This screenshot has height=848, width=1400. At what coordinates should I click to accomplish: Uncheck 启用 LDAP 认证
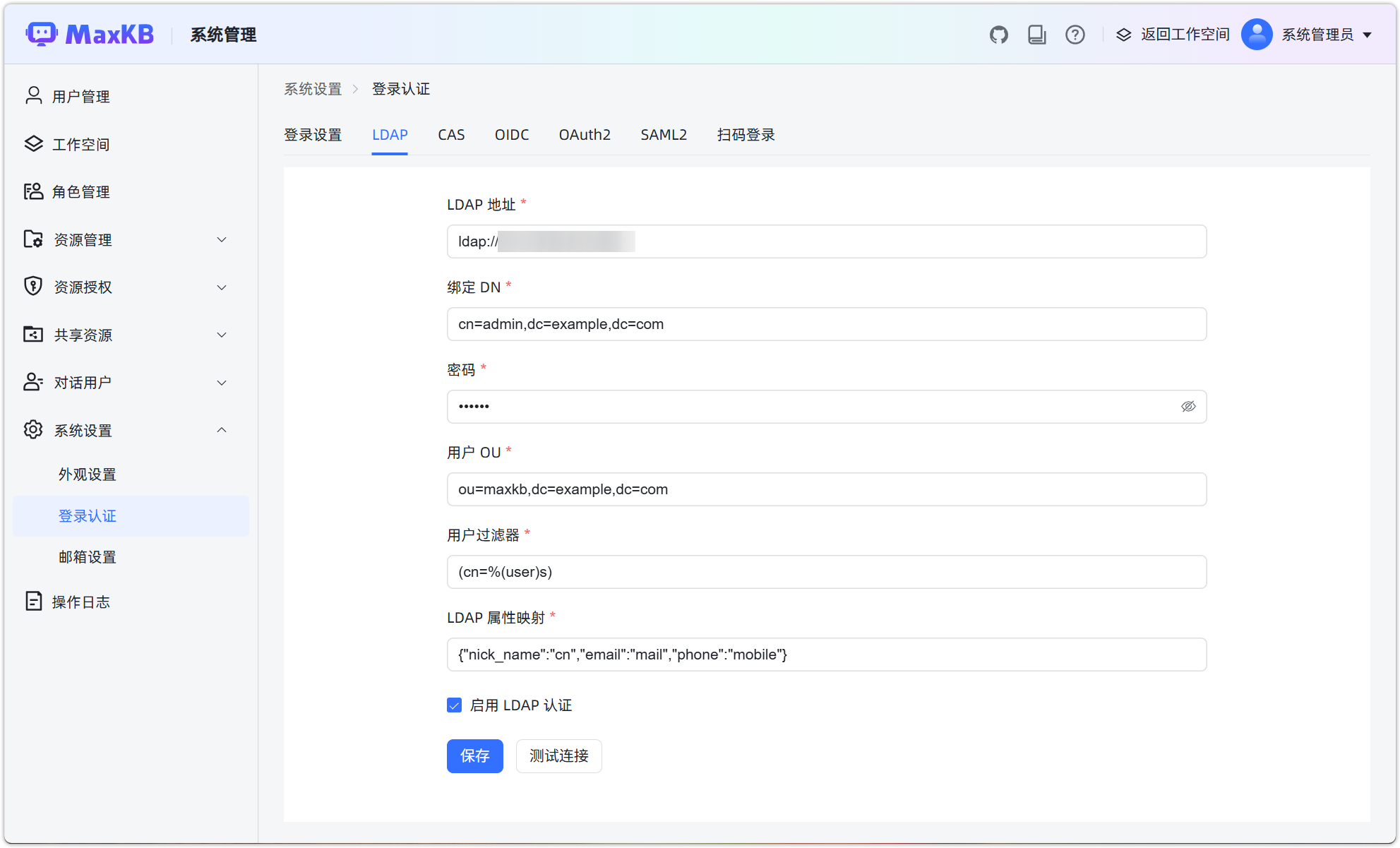(454, 705)
